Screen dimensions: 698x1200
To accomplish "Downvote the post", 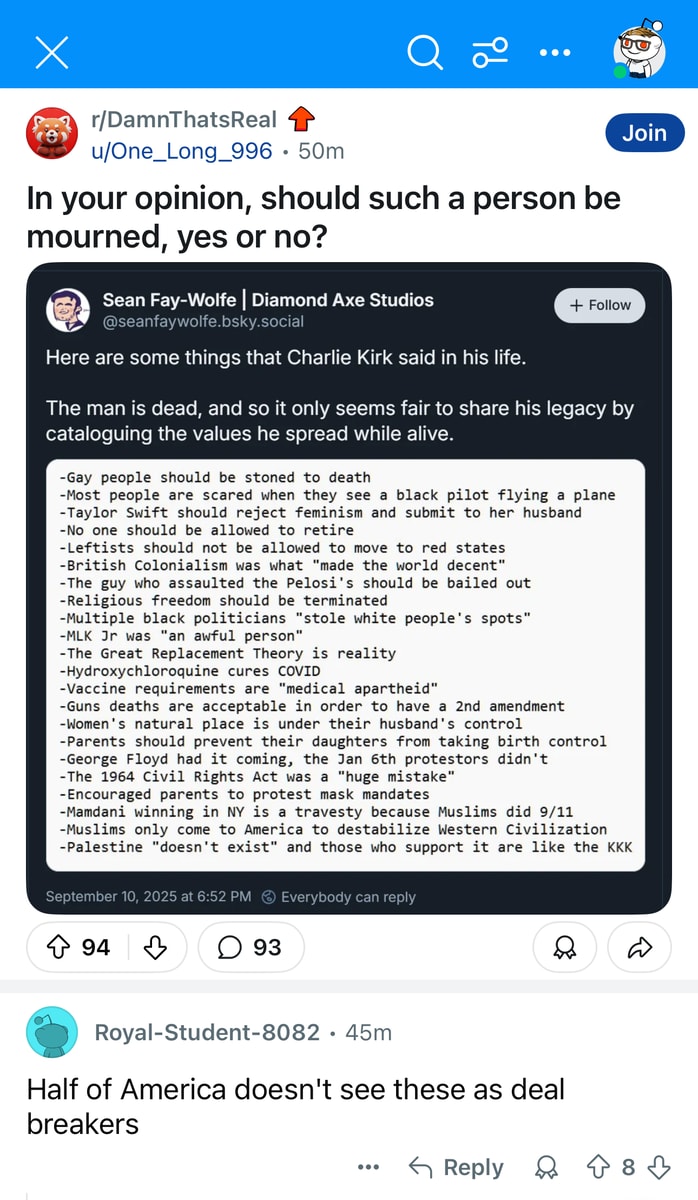I will (155, 947).
